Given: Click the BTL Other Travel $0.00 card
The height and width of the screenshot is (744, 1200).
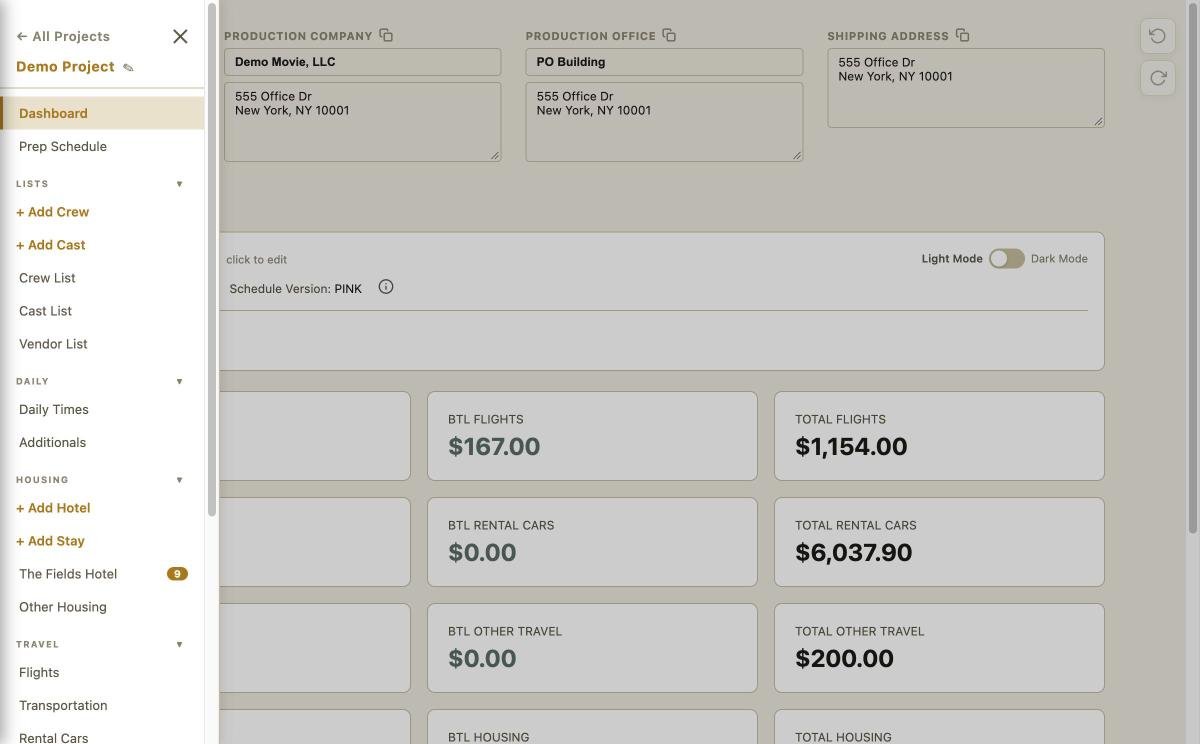Looking at the screenshot, I should pos(592,648).
